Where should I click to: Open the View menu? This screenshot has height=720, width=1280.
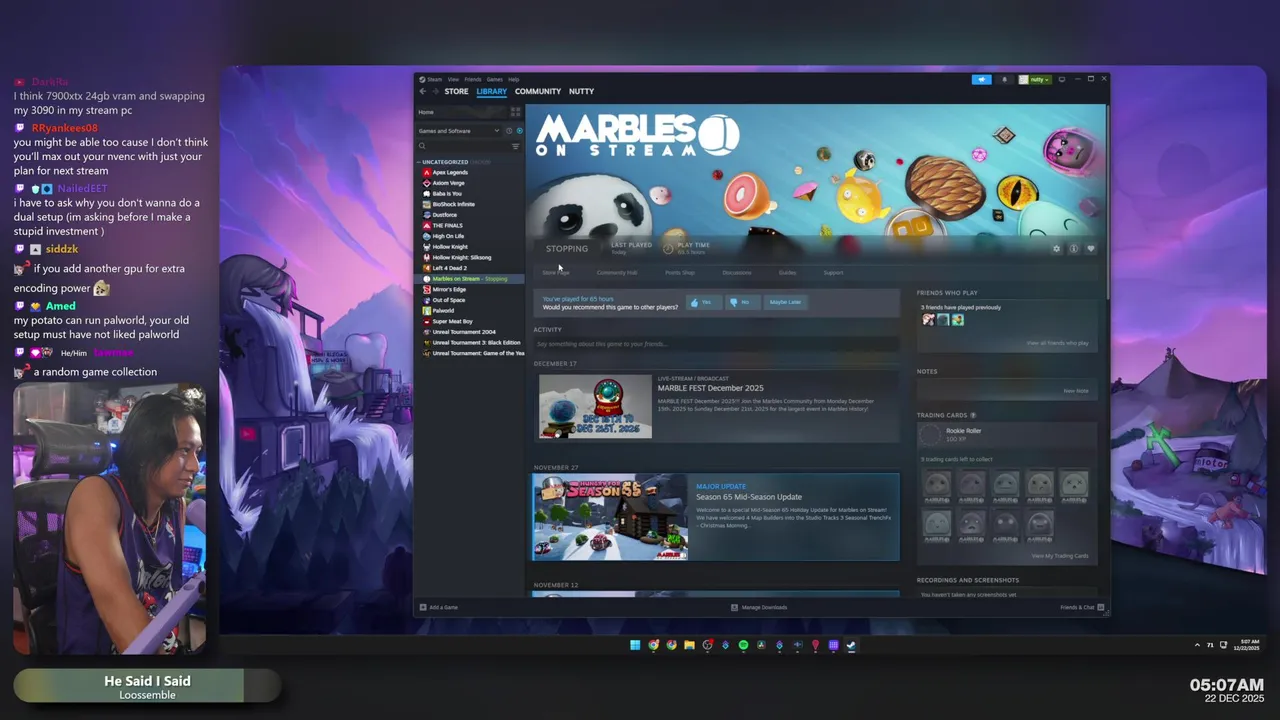pyautogui.click(x=453, y=79)
